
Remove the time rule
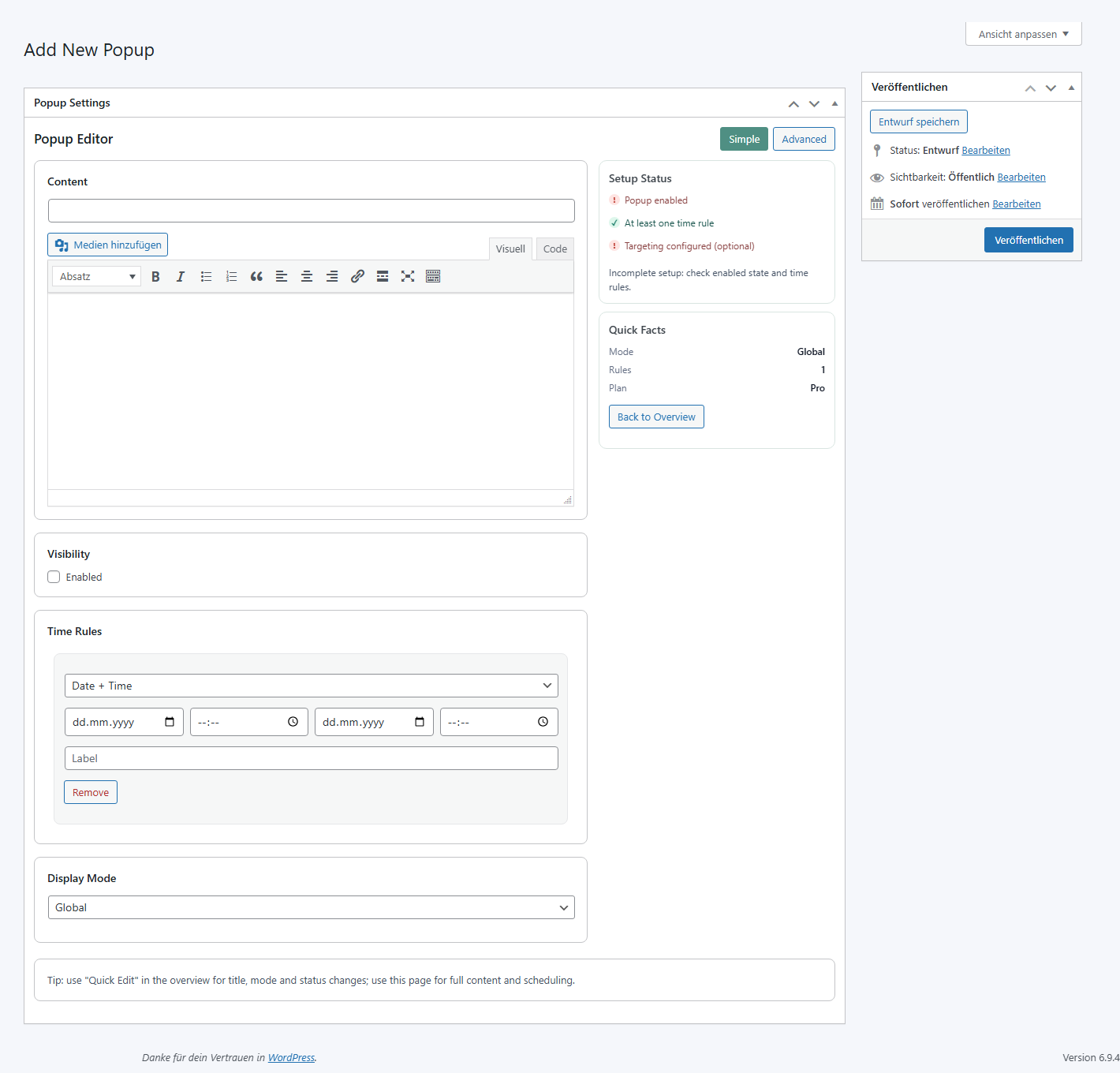point(91,792)
